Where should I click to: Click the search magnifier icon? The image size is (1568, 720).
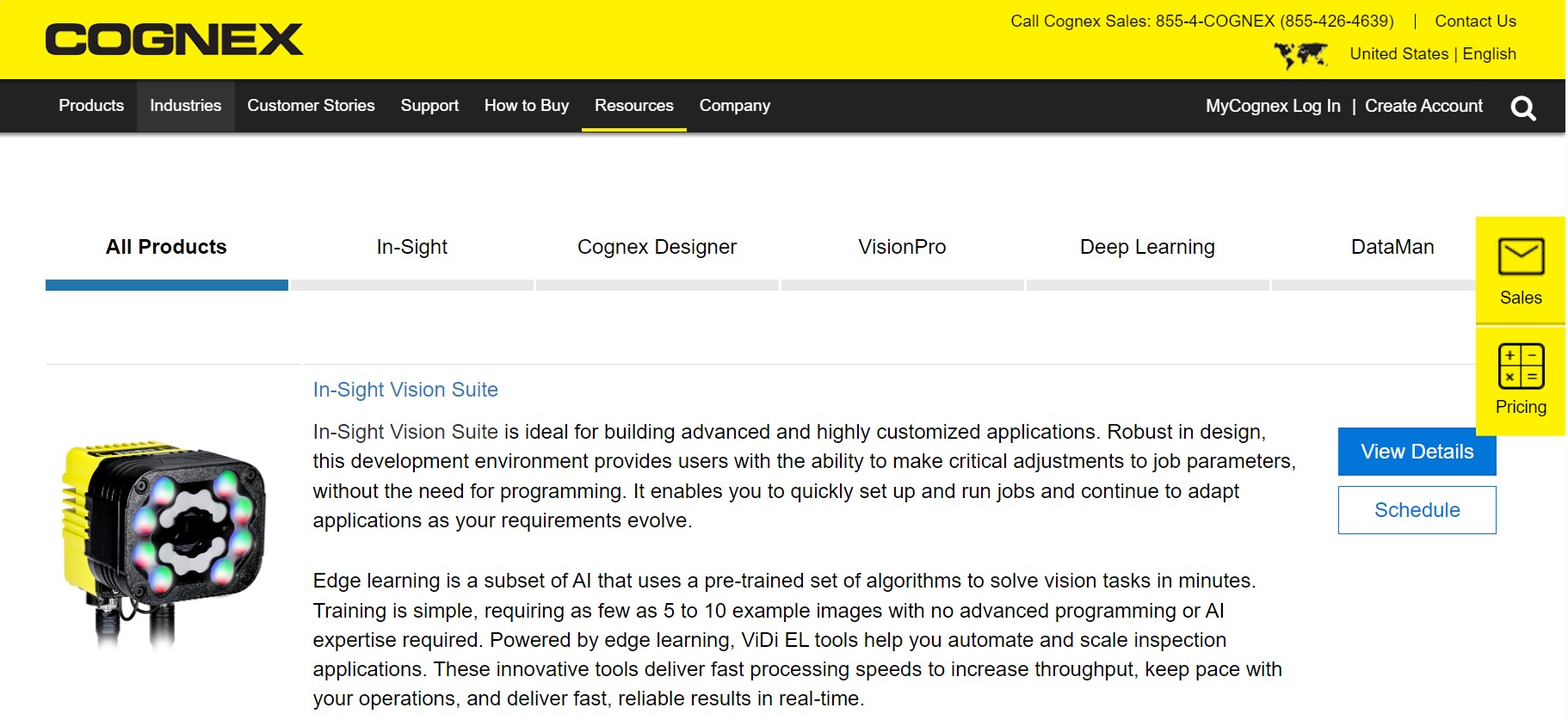1522,108
